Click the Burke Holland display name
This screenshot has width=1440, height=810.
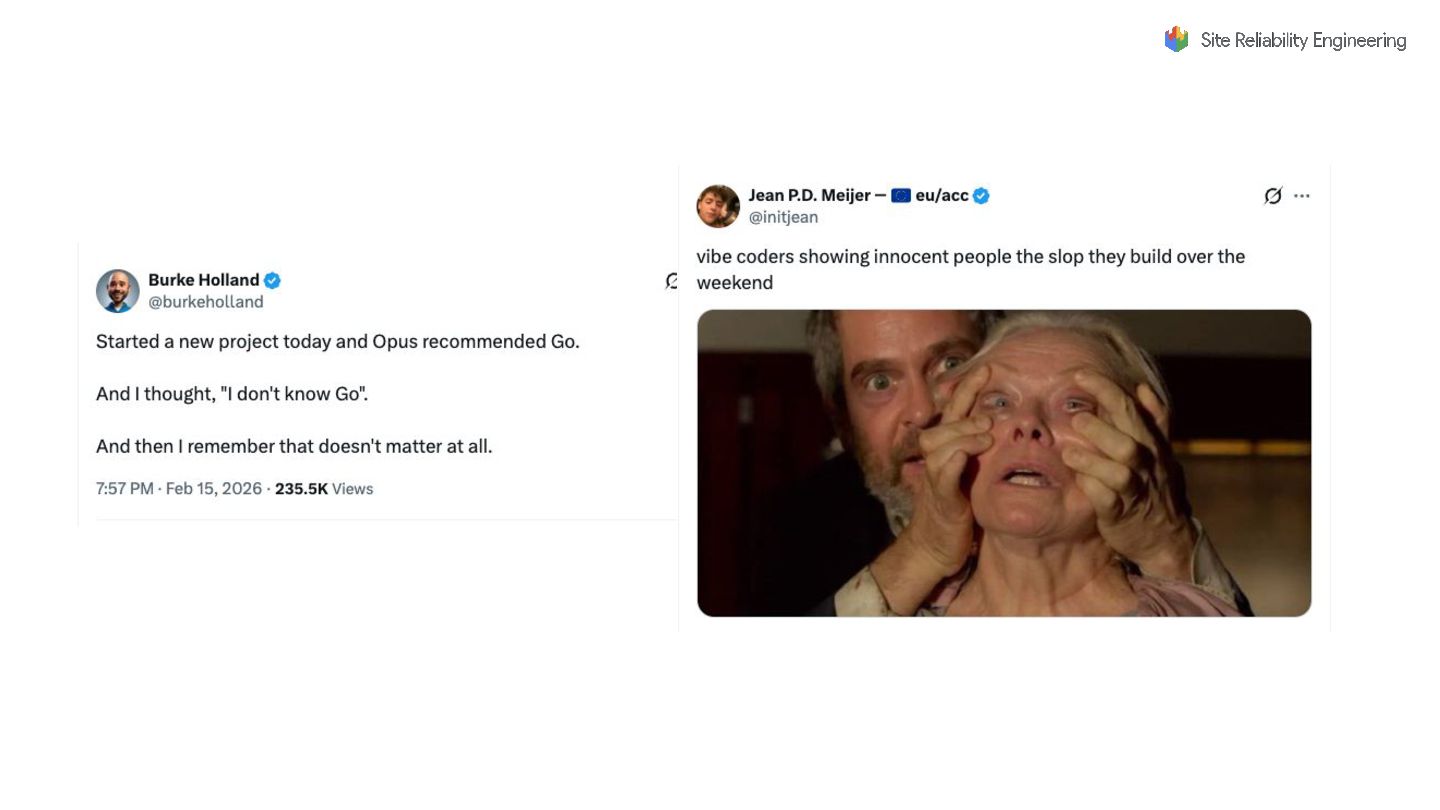pos(203,280)
